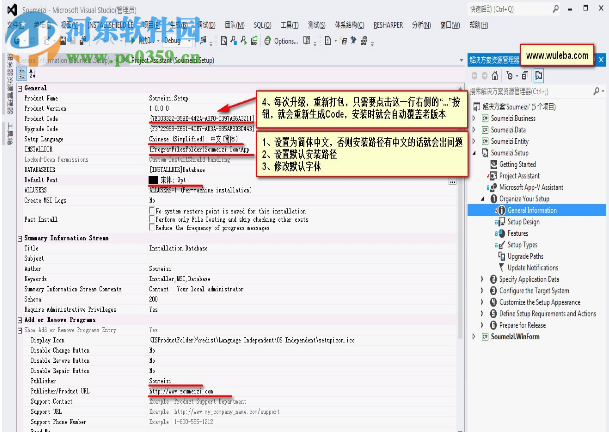Expand Customize the Setup Appearance
The image size is (609, 432).
tap(482, 302)
